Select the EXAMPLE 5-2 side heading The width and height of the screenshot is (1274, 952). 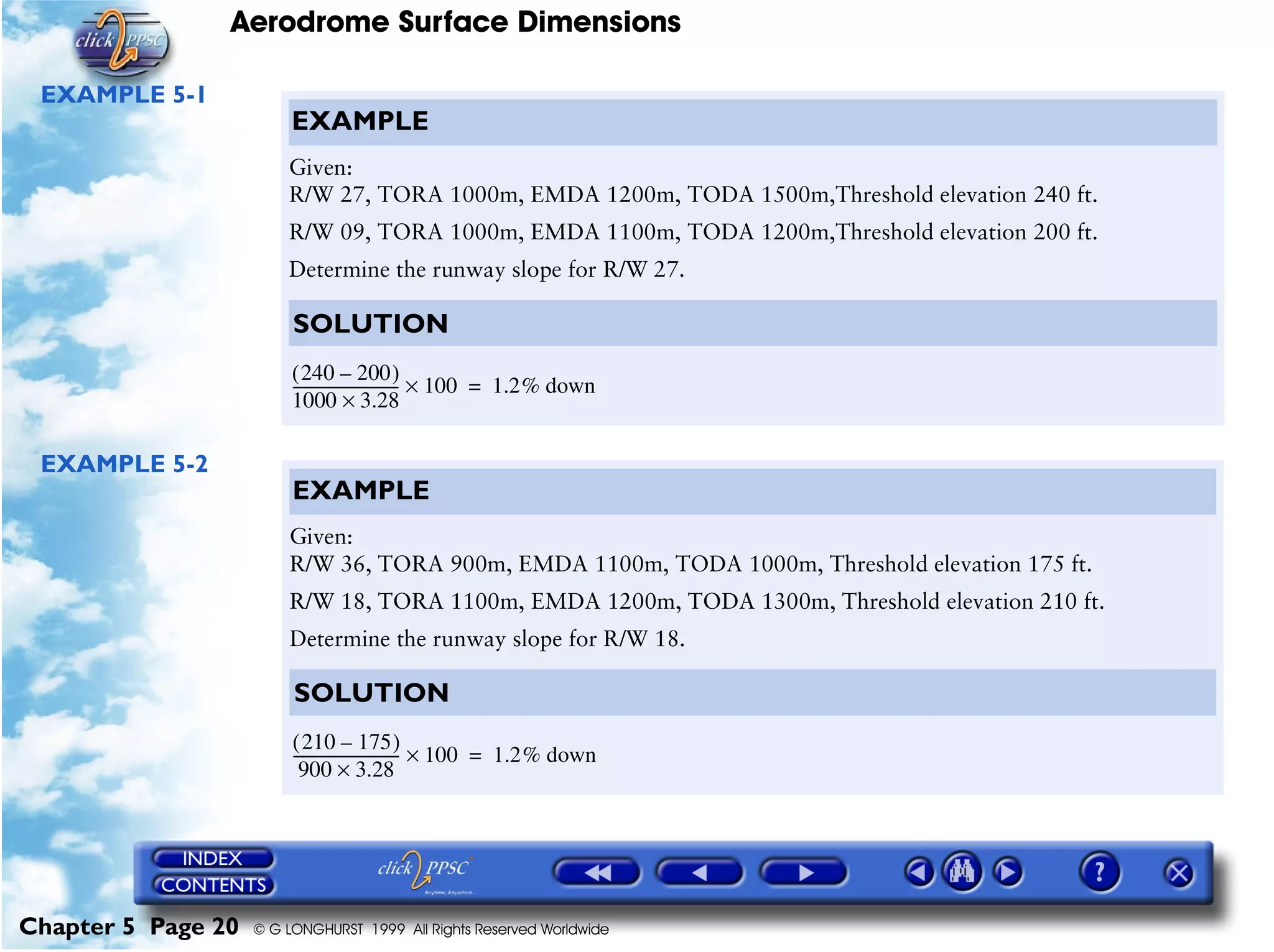(x=124, y=464)
